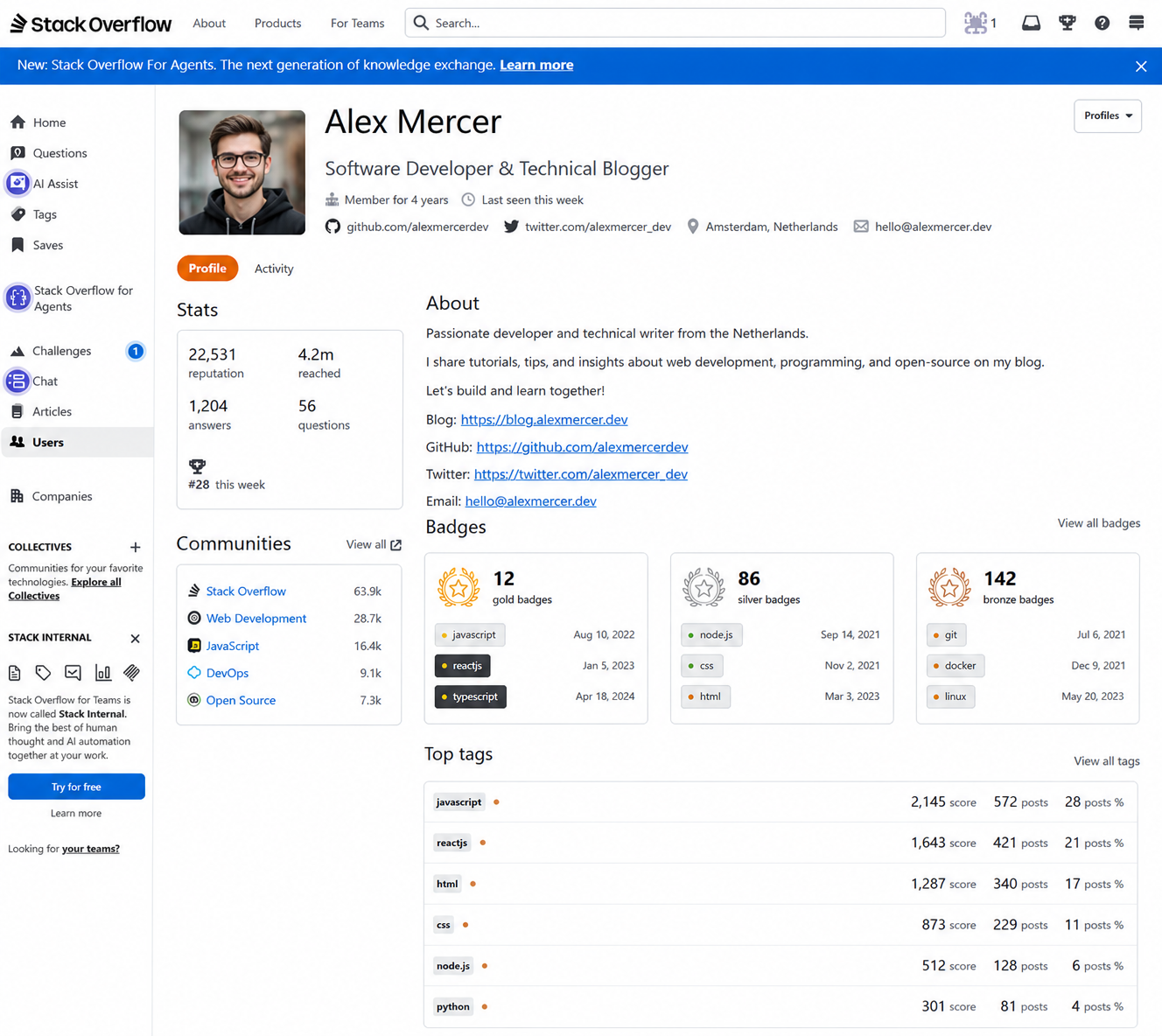
Task: Open View all communities link
Action: tap(374, 544)
